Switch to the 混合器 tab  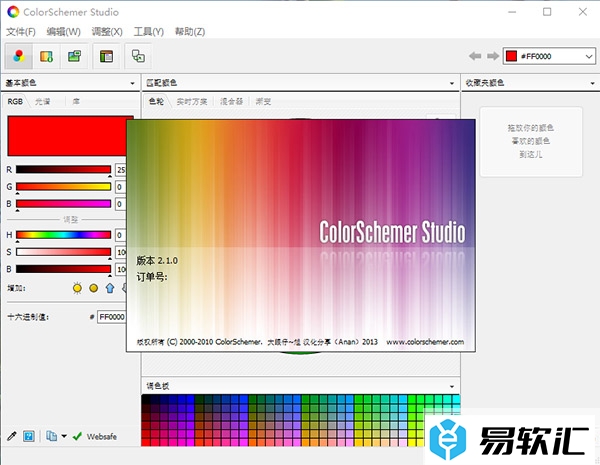232,101
